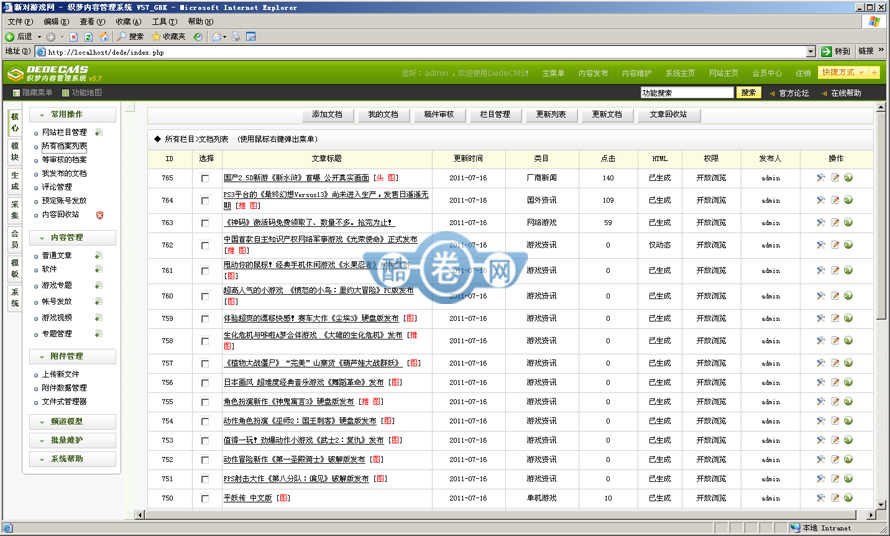Viewport: 890px width, 536px height.
Task: Click the edit pencil icon in row 764
Action: (x=834, y=200)
